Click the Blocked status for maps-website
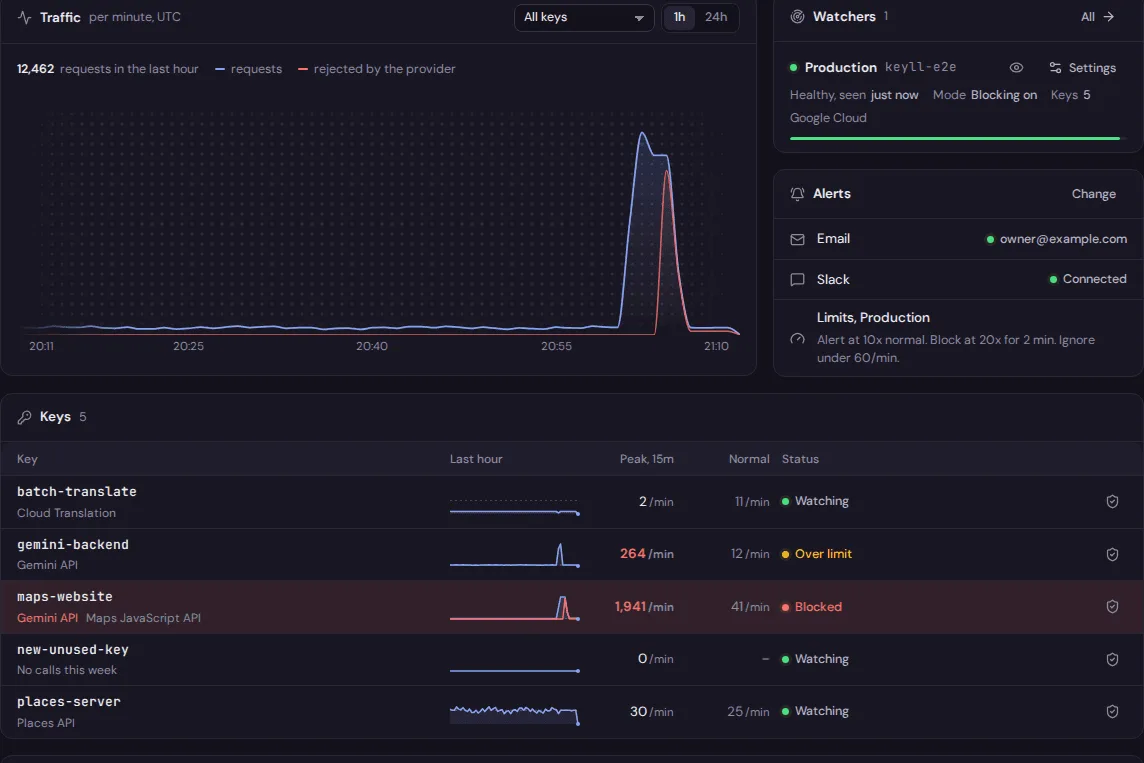Viewport: 1144px width, 763px height. tap(812, 607)
